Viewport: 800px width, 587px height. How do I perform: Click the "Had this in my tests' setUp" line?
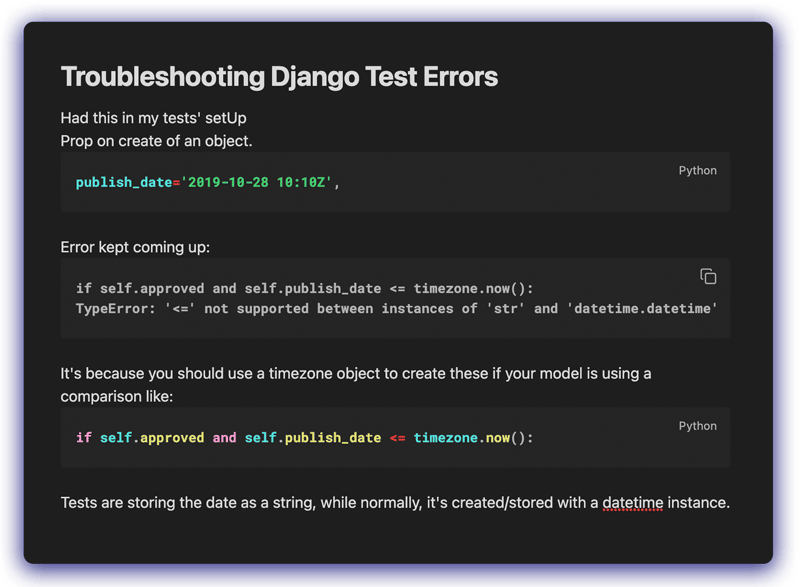(x=153, y=118)
